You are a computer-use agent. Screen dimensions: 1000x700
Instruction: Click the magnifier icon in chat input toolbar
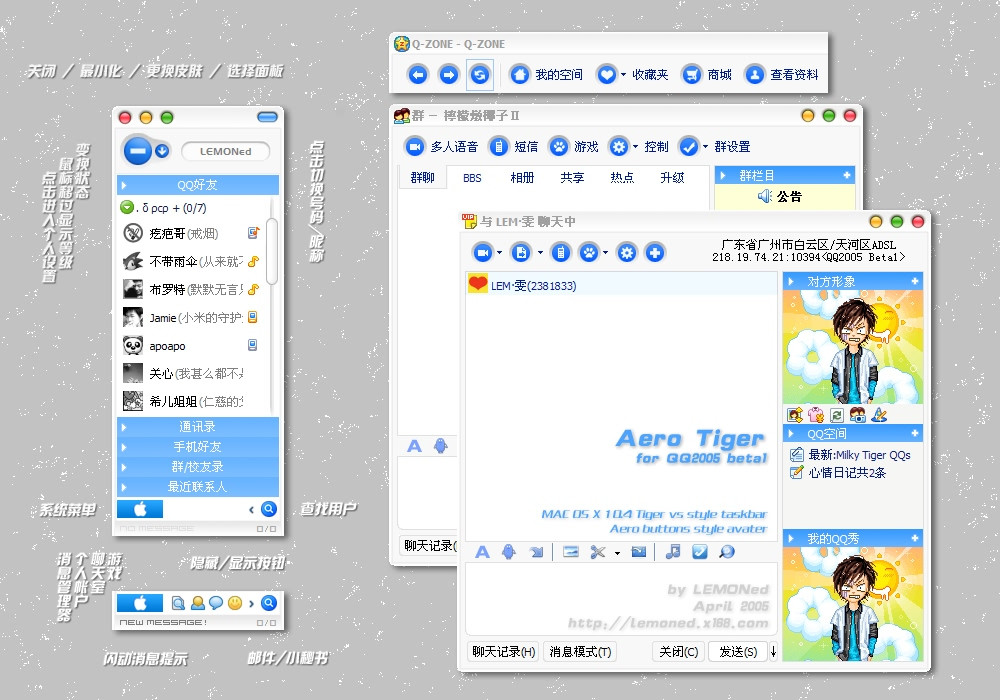pos(726,551)
